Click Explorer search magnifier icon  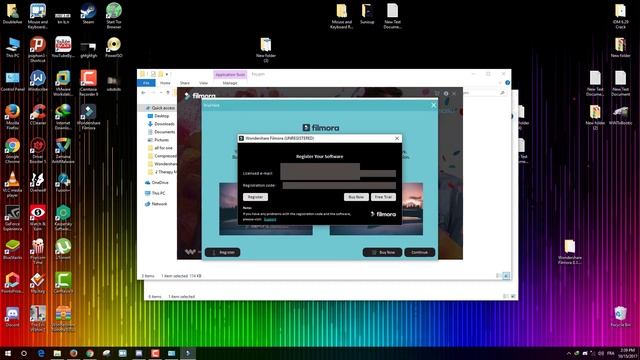502,93
